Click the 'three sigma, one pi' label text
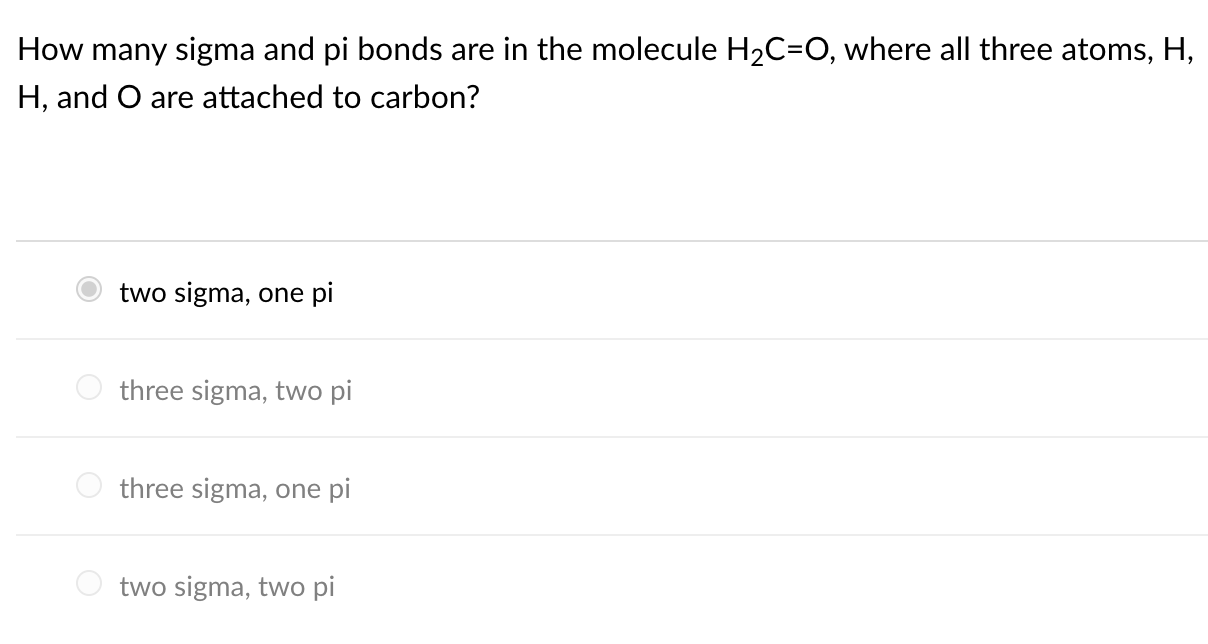The width and height of the screenshot is (1208, 644). [235, 489]
